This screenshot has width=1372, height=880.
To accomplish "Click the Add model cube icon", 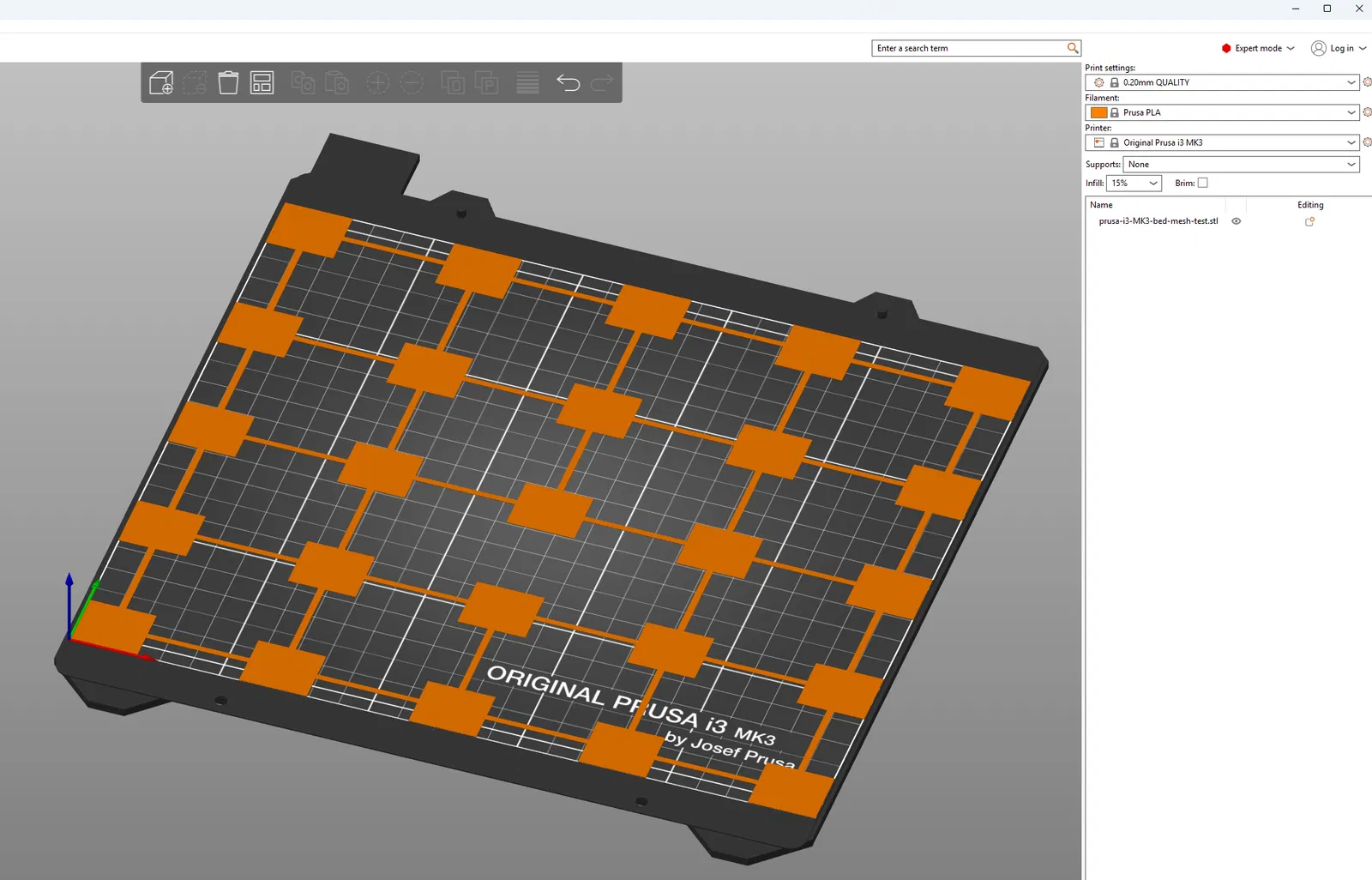I will [x=161, y=82].
